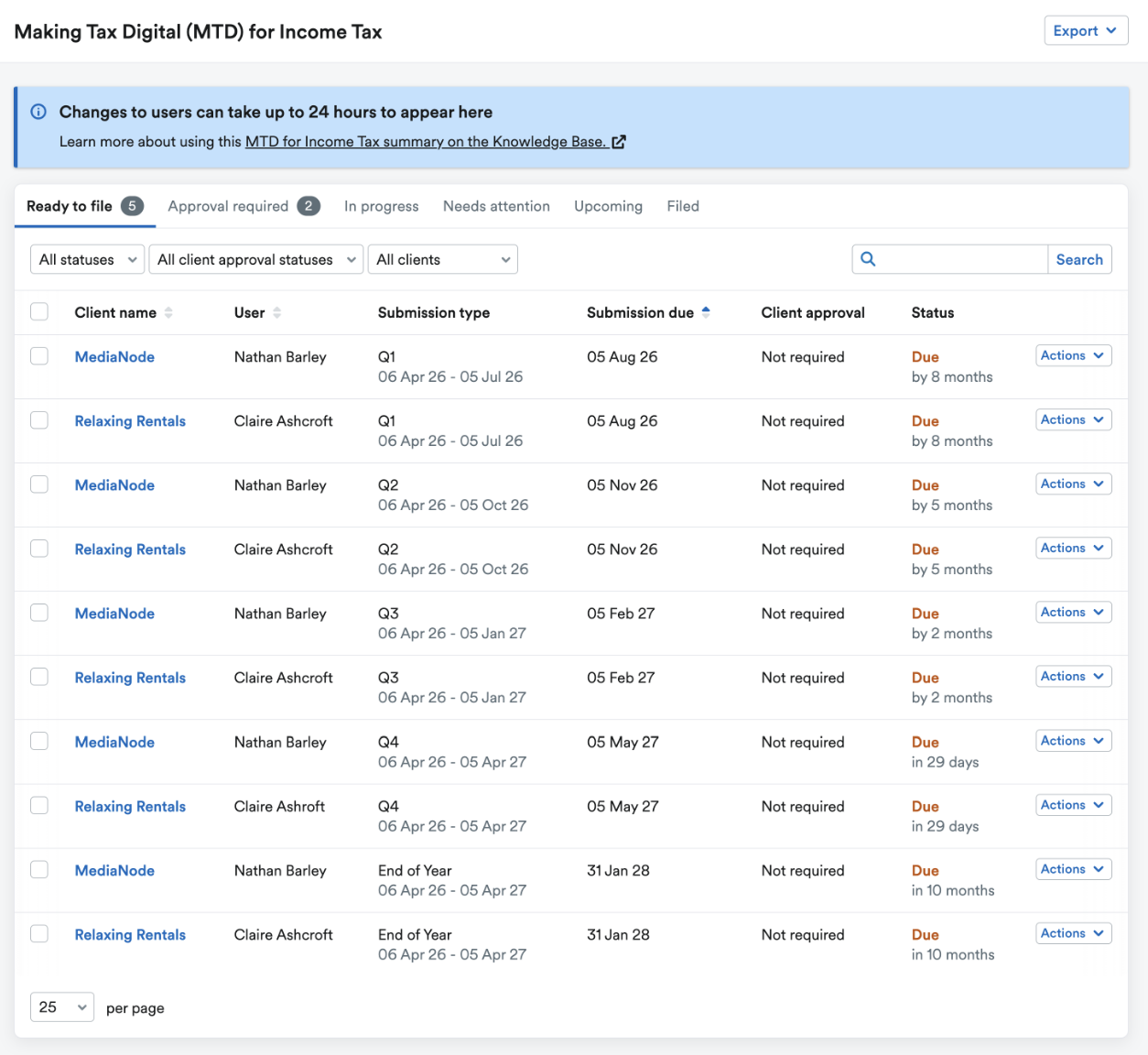
Task: Open Relaxing Rentals link in End of Year row
Action: (130, 935)
